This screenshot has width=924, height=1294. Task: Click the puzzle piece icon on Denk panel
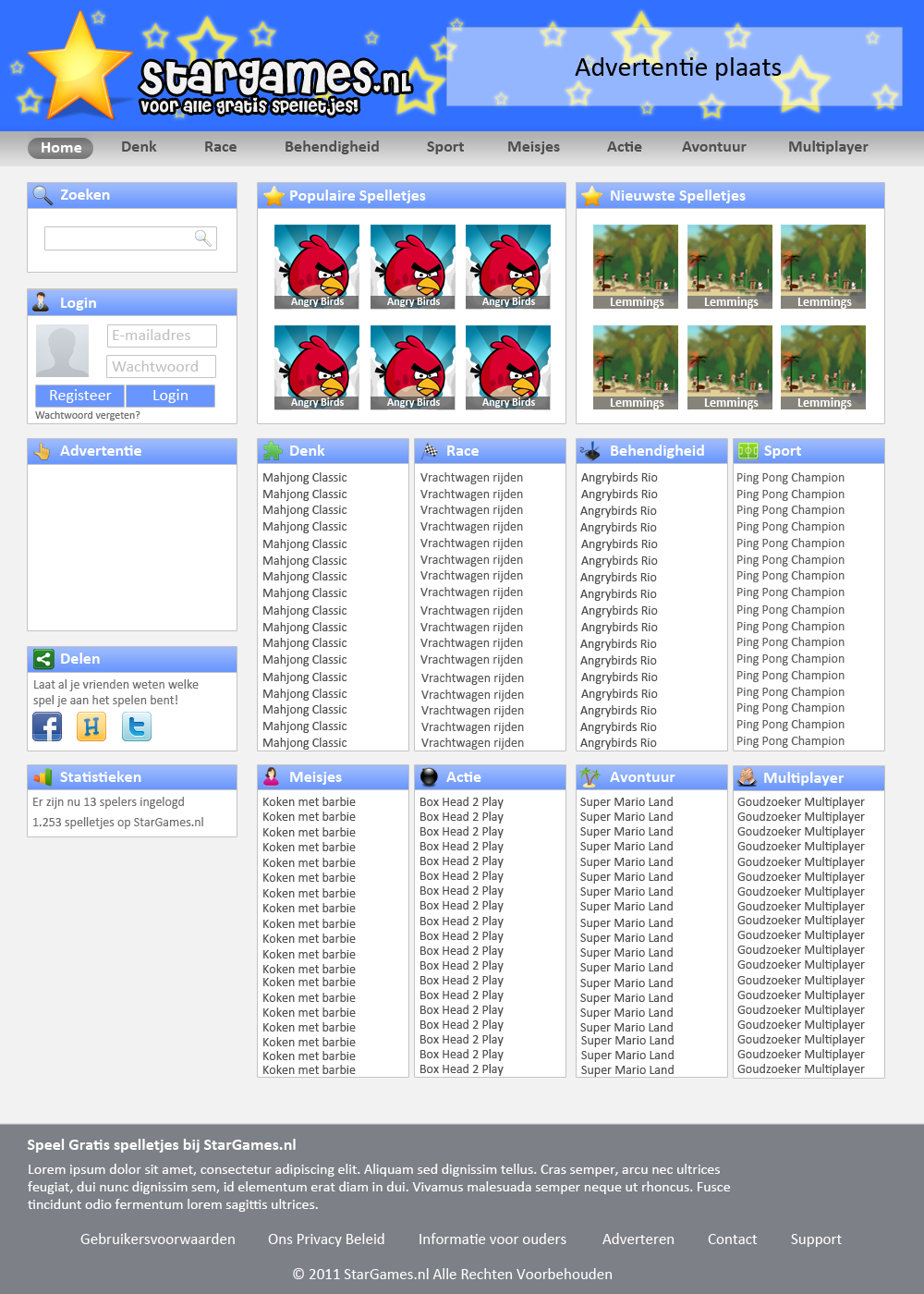click(273, 451)
